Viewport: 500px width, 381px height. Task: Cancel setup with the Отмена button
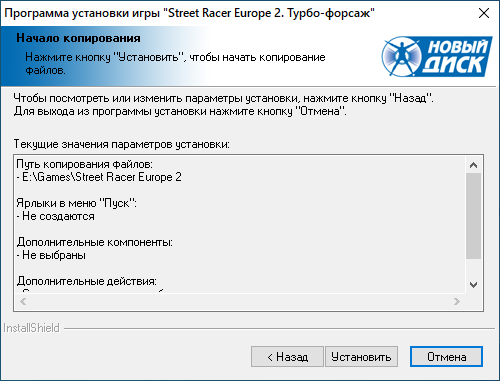click(446, 357)
